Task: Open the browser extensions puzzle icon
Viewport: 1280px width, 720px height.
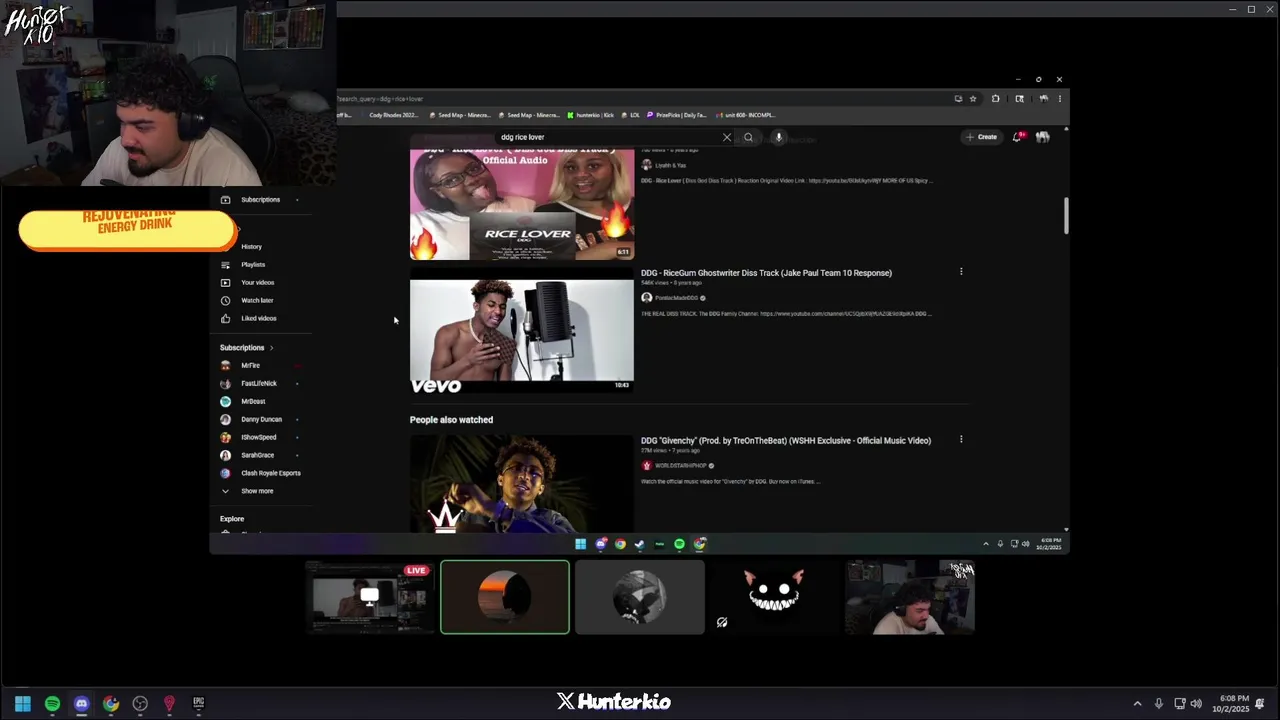Action: pyautogui.click(x=995, y=99)
